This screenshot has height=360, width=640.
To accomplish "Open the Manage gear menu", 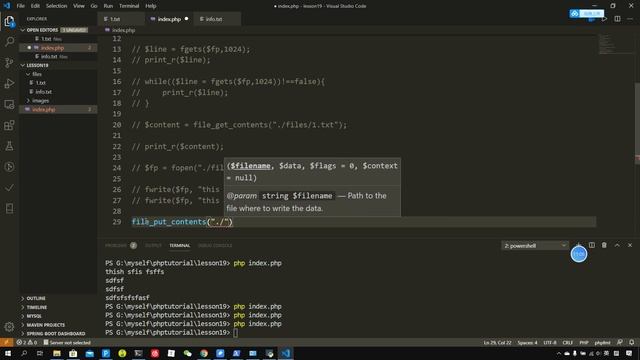I will coord(9,327).
